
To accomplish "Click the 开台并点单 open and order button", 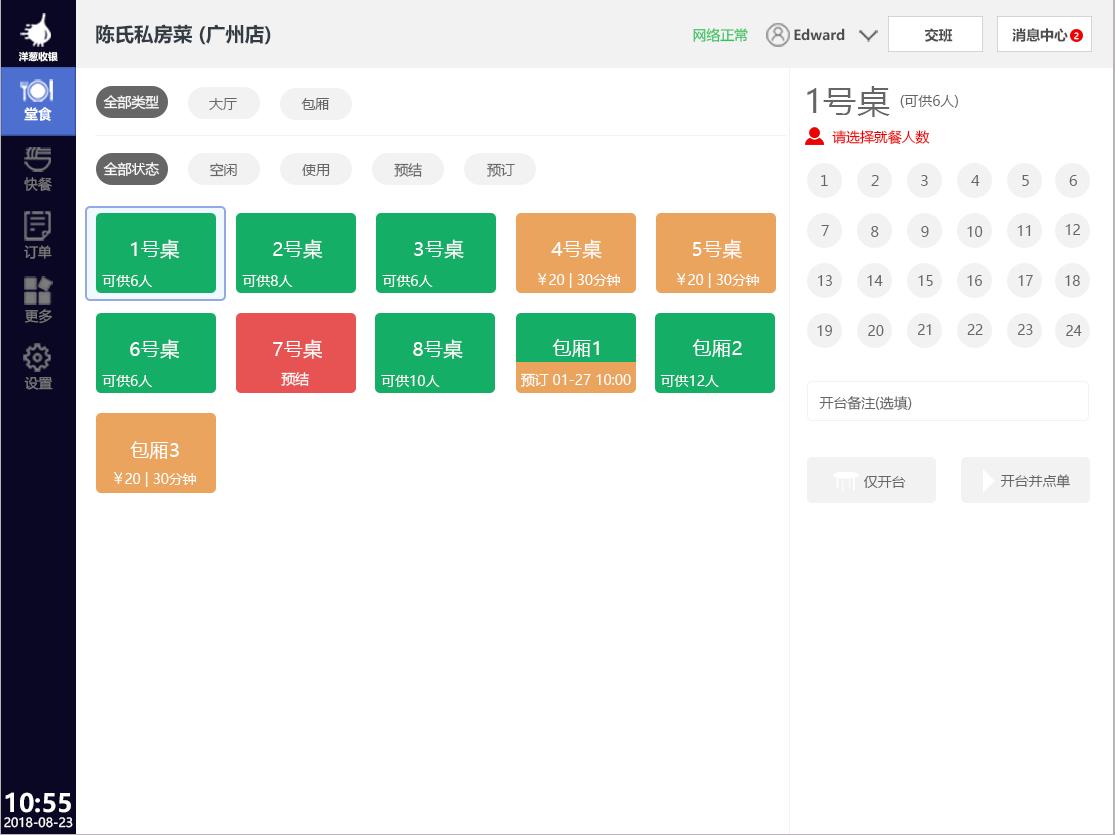I will coord(1025,481).
